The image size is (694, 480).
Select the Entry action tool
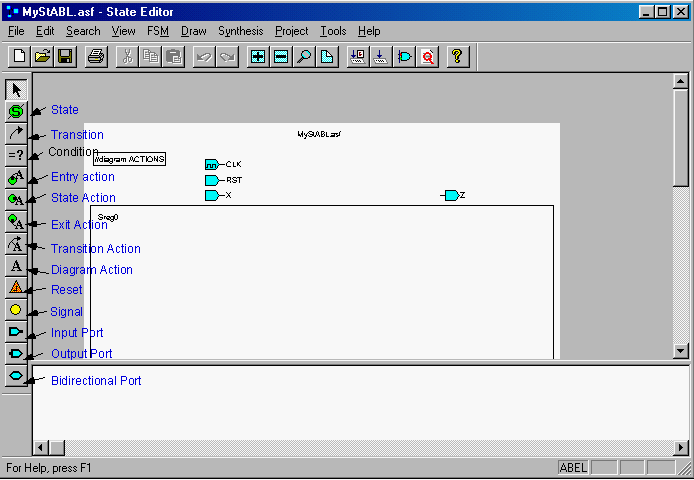[16, 177]
